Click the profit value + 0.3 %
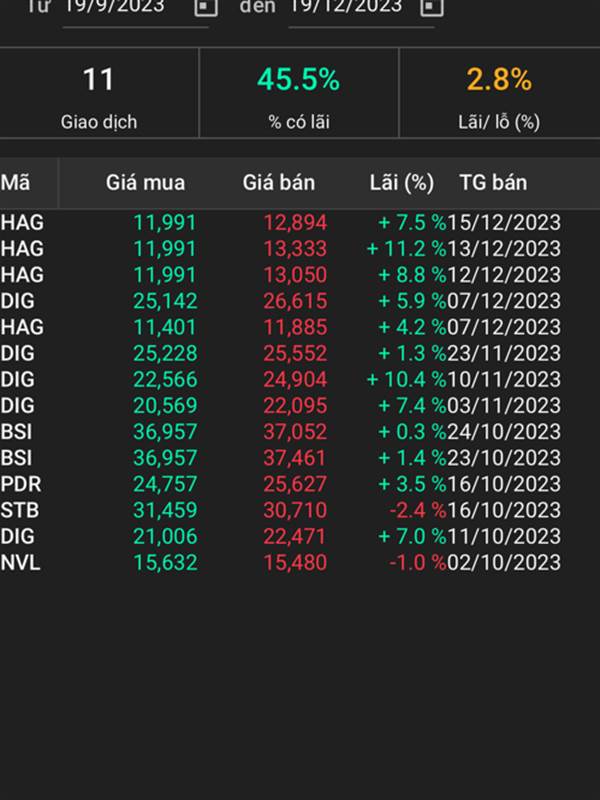 click(x=412, y=431)
